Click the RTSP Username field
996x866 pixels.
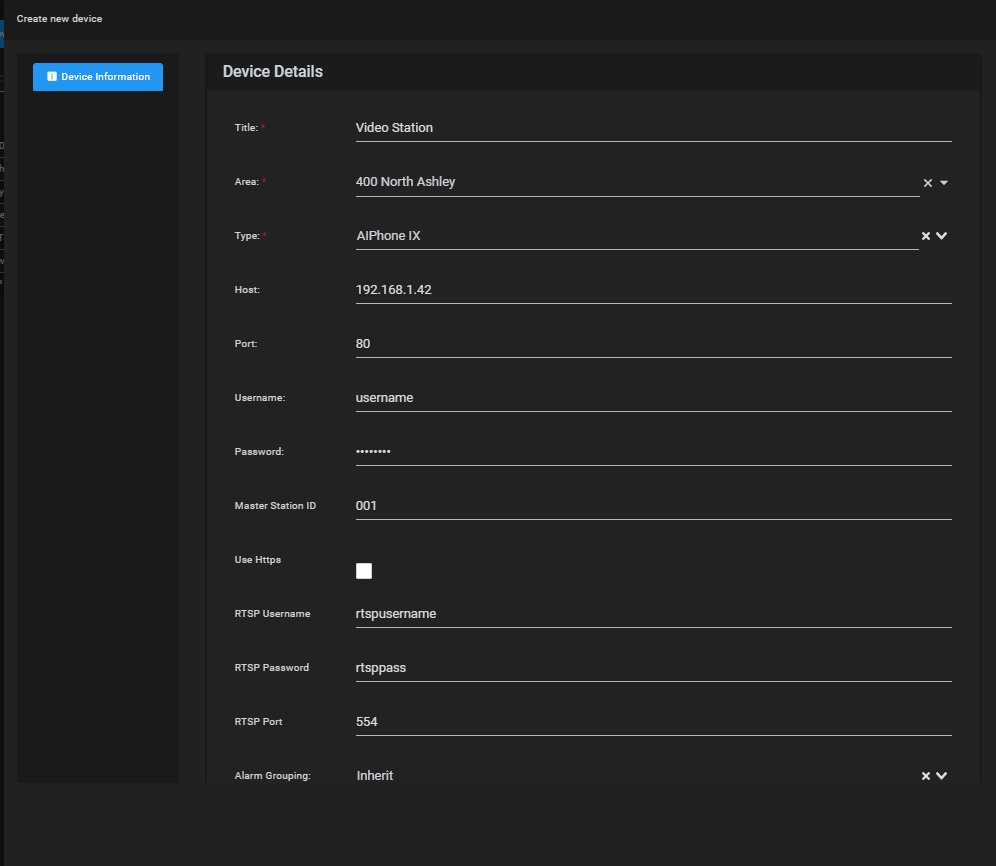click(x=654, y=614)
